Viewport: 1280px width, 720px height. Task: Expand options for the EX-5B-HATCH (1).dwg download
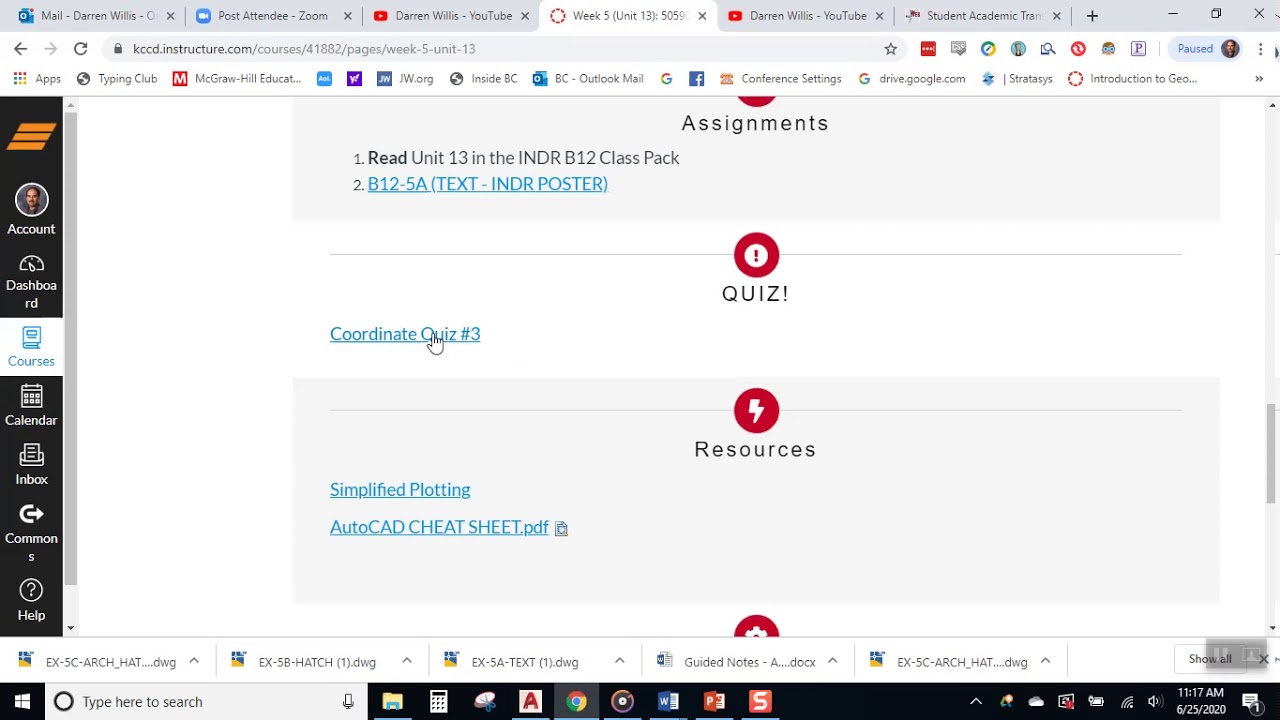tap(407, 661)
